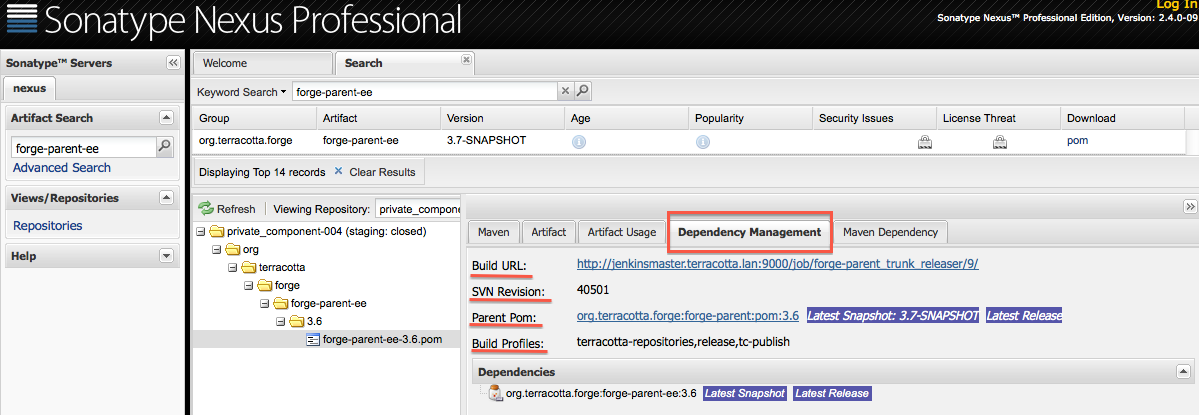Collapse the forge folder node
Screen dimensions: 1199x415
click(x=249, y=285)
